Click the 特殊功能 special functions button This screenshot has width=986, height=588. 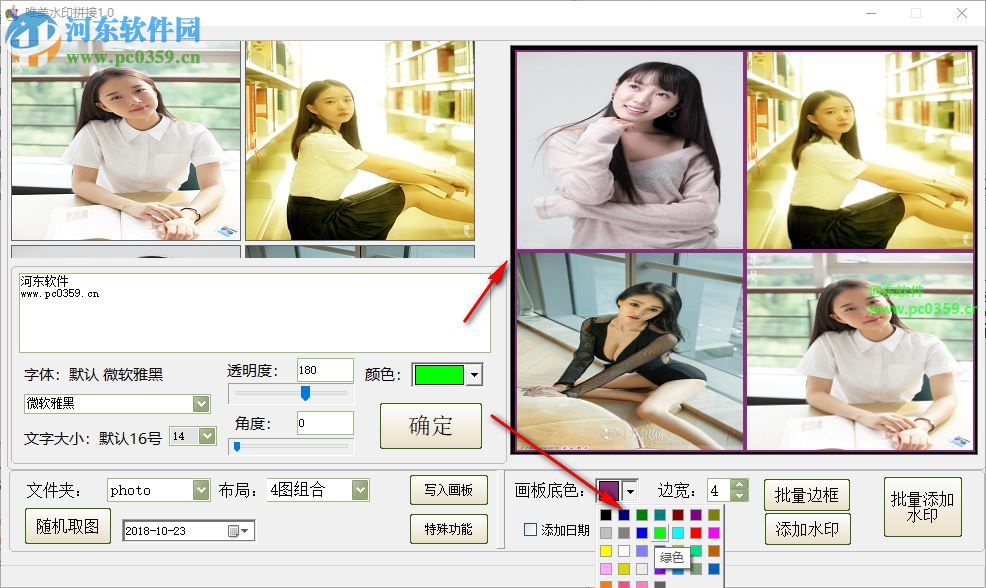pos(447,529)
